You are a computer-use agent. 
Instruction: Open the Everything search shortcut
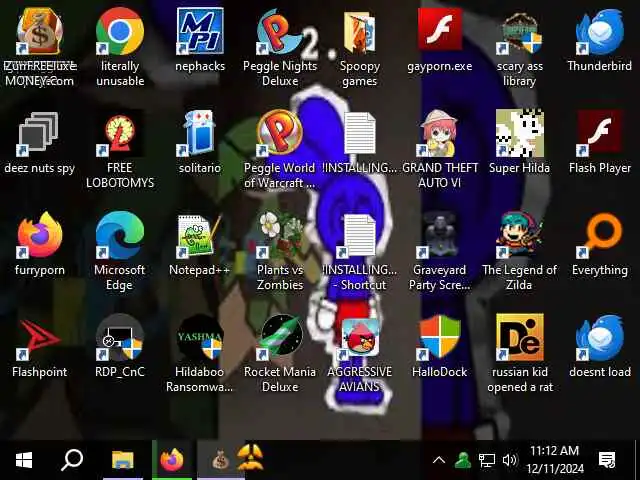tap(600, 236)
